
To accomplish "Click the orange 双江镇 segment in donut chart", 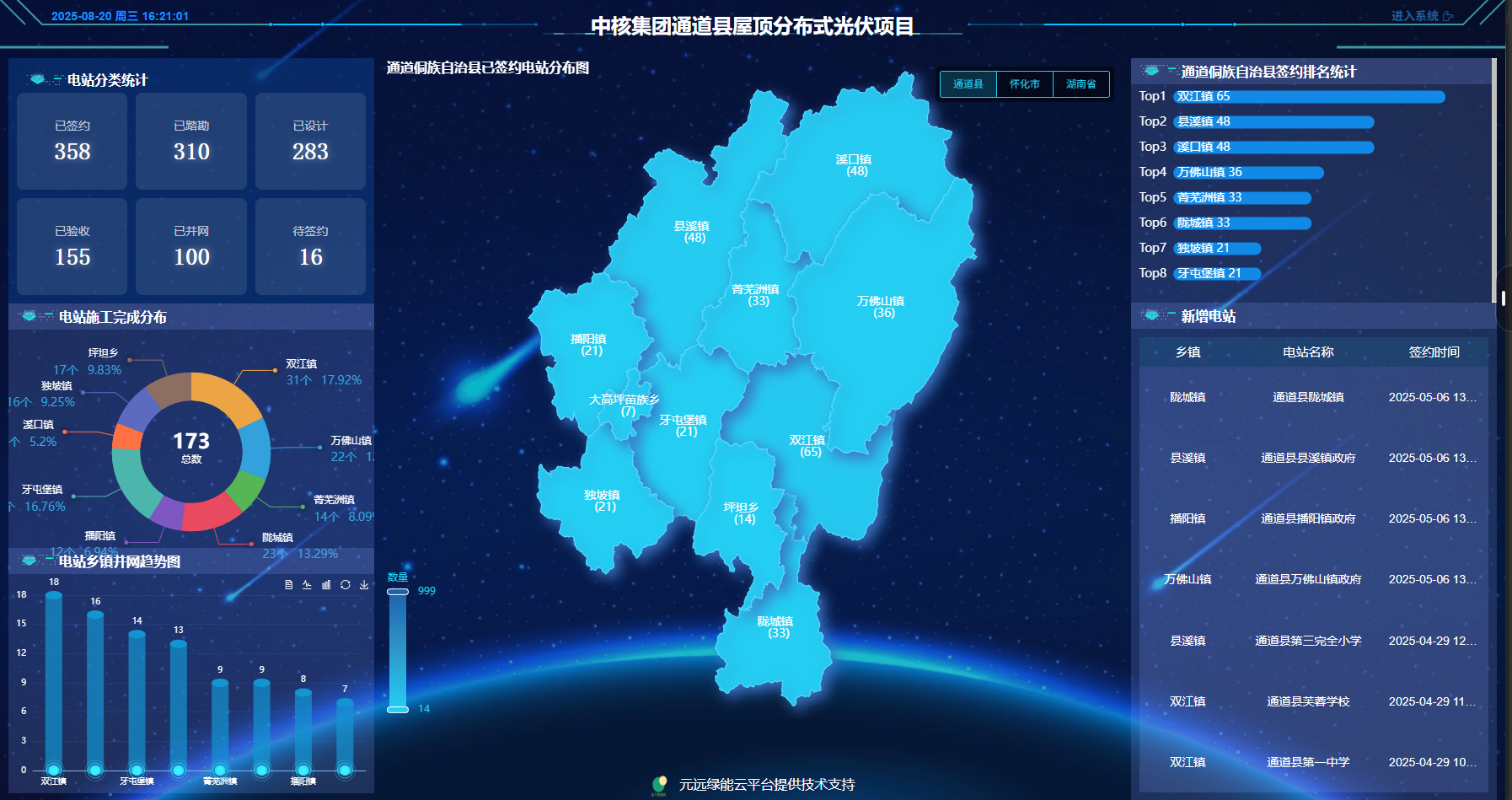I will pyautogui.click(x=229, y=395).
